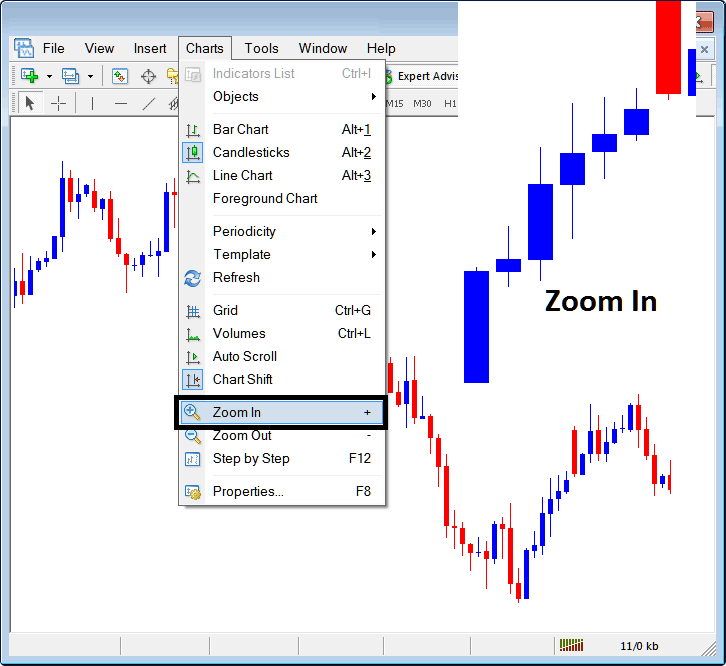Switch to M15 timeframe
The height and width of the screenshot is (666, 726).
pos(394,104)
